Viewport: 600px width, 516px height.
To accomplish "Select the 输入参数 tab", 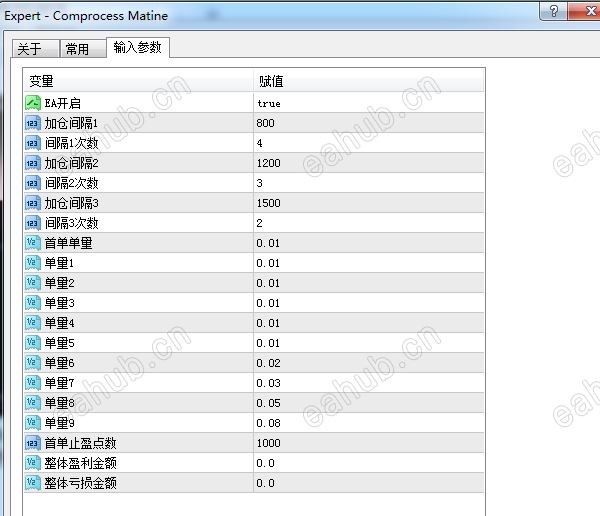I will coord(138,47).
